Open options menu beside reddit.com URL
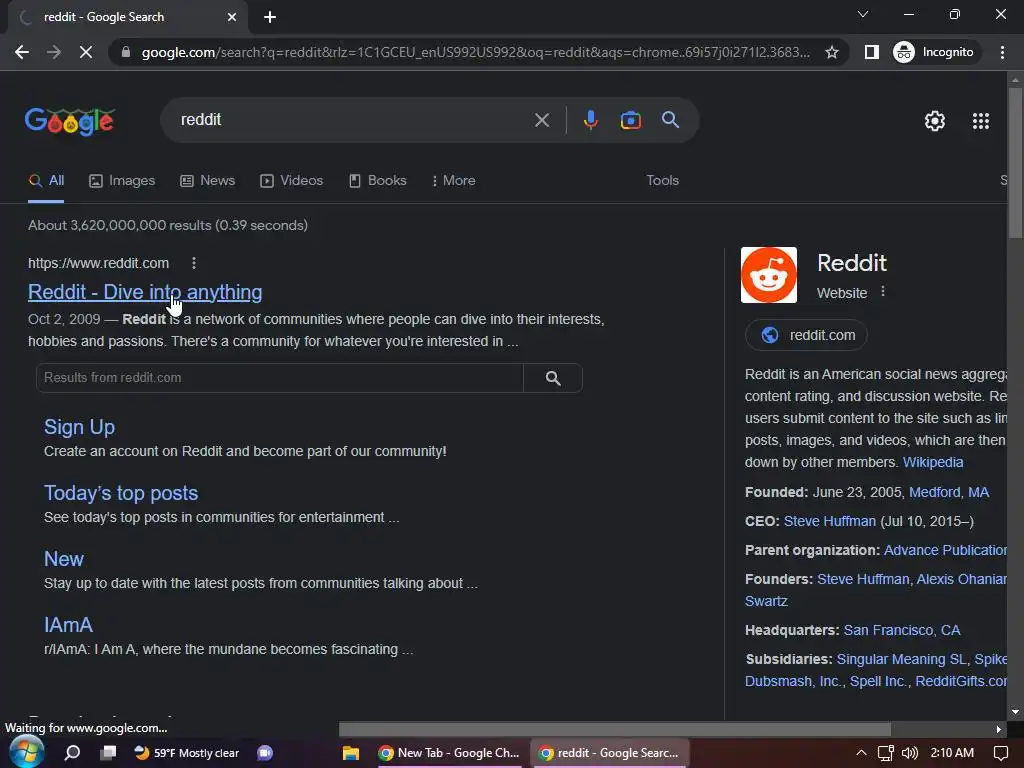Image resolution: width=1024 pixels, height=768 pixels. tap(193, 263)
